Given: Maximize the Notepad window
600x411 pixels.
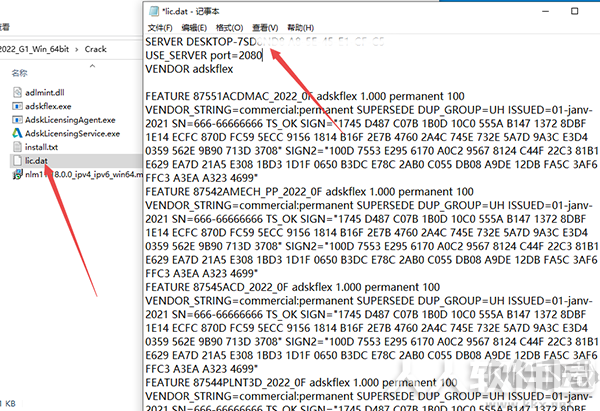Looking at the screenshot, I should (x=574, y=11).
